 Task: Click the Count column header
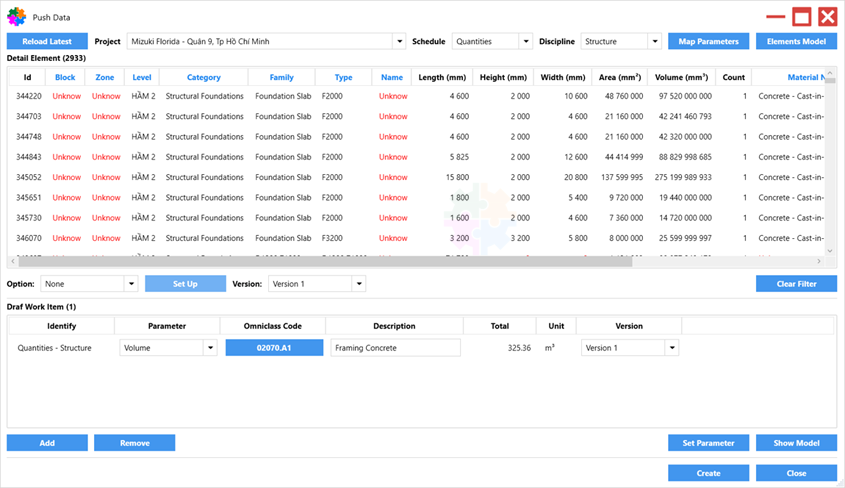[x=733, y=77]
